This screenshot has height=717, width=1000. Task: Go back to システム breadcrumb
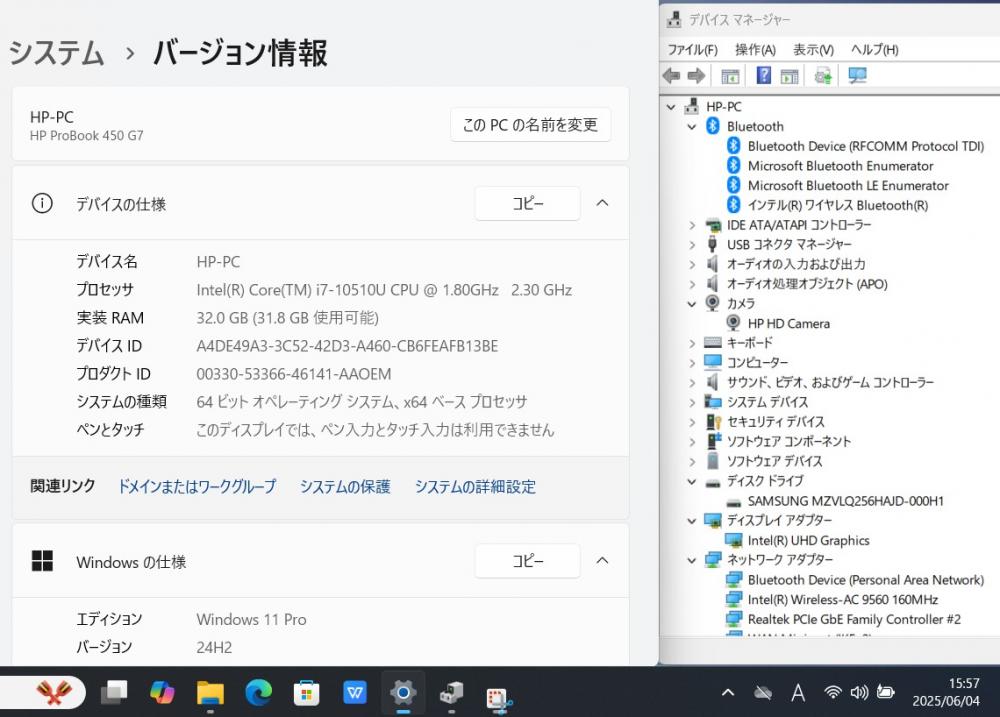(x=56, y=52)
